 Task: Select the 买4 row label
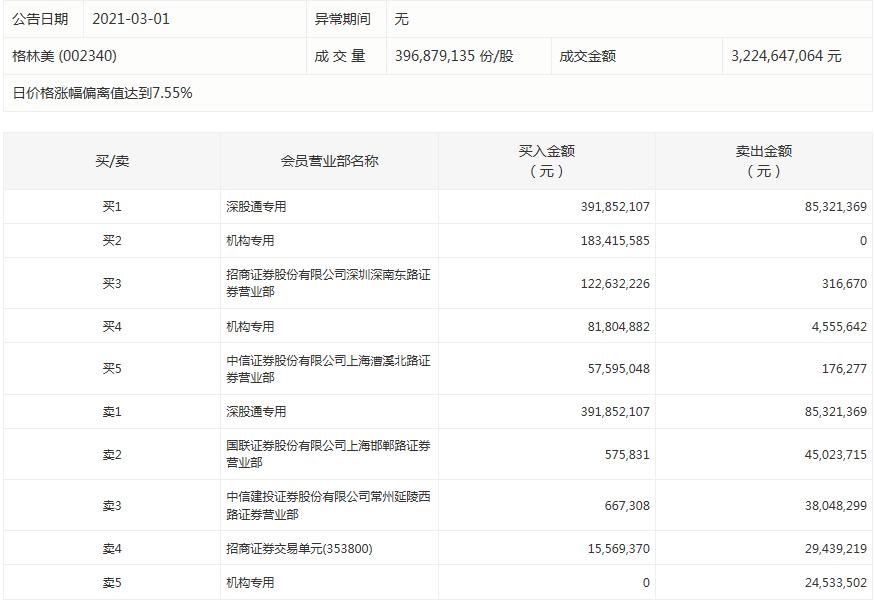(112, 327)
